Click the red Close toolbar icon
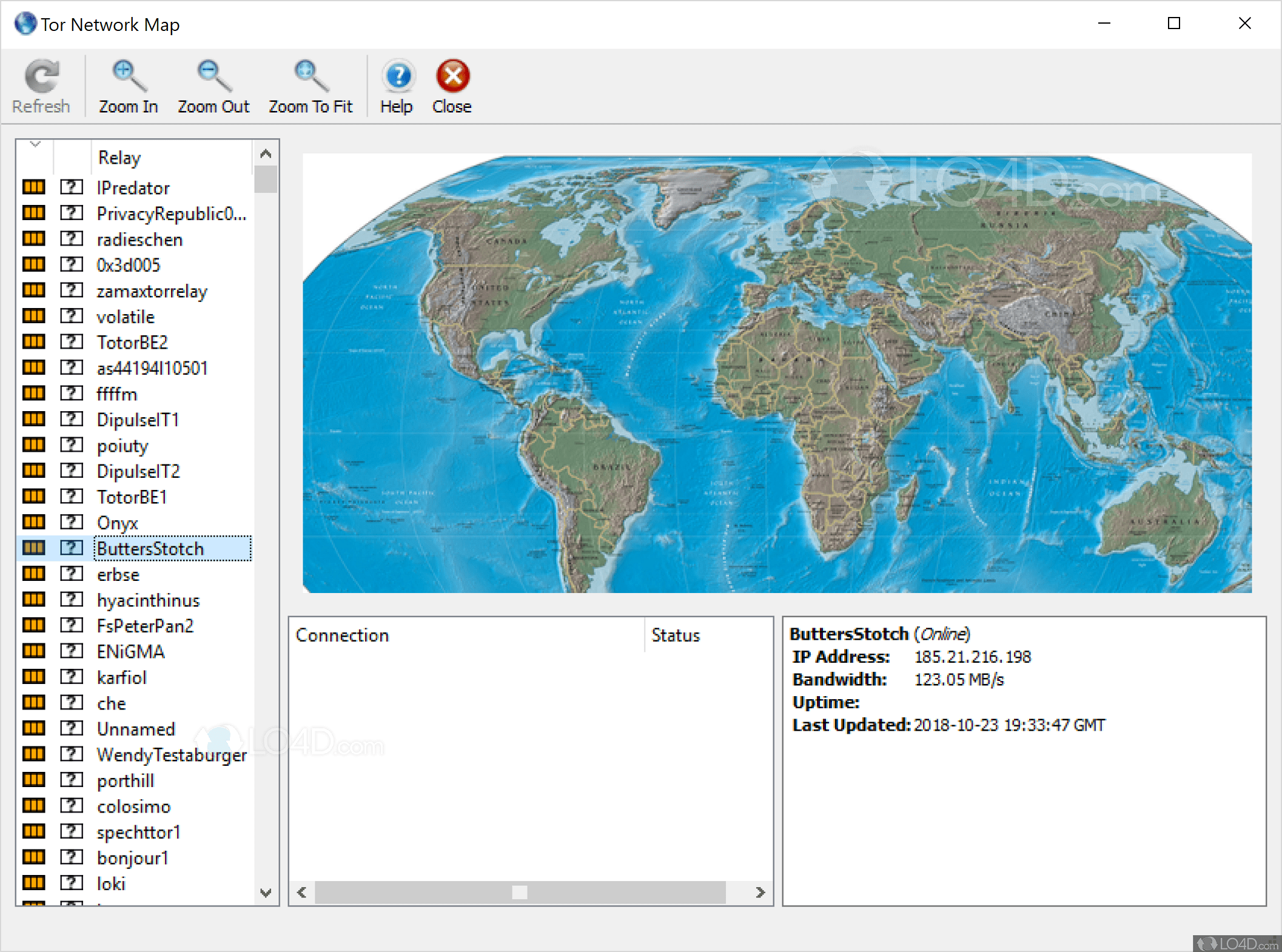Viewport: 1282px width, 952px height. [452, 76]
